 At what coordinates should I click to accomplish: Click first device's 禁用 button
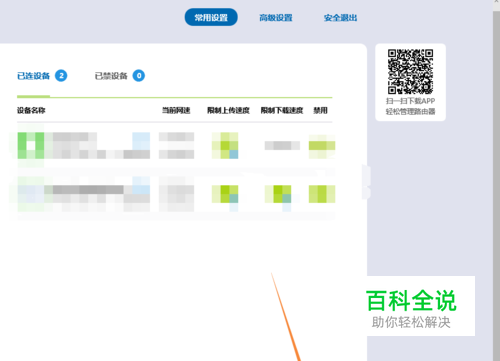click(x=322, y=146)
